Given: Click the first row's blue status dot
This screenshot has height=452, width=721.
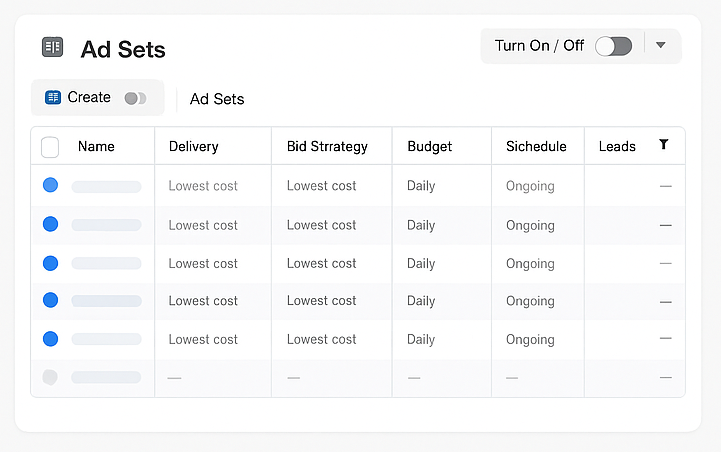Looking at the screenshot, I should [51, 186].
